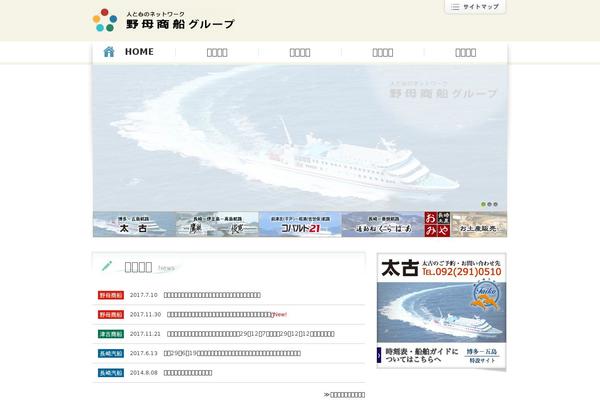Viewport: 600px width, 400px height.
Task: Select the last carousel indicator dot
Action: [495, 204]
